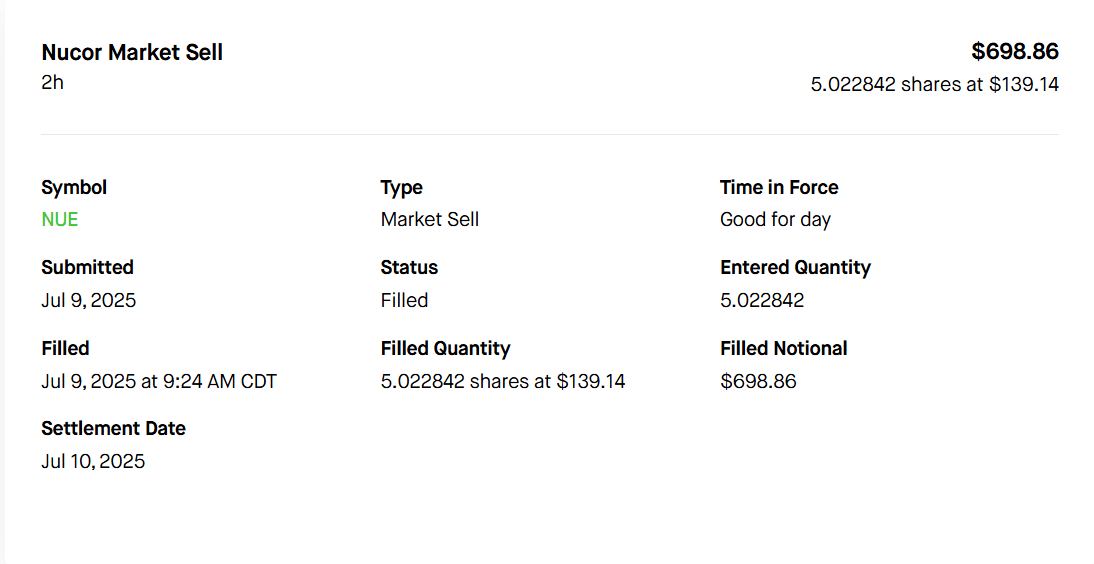This screenshot has width=1094, height=564.
Task: Select the Filled value under Status
Action: tap(404, 301)
